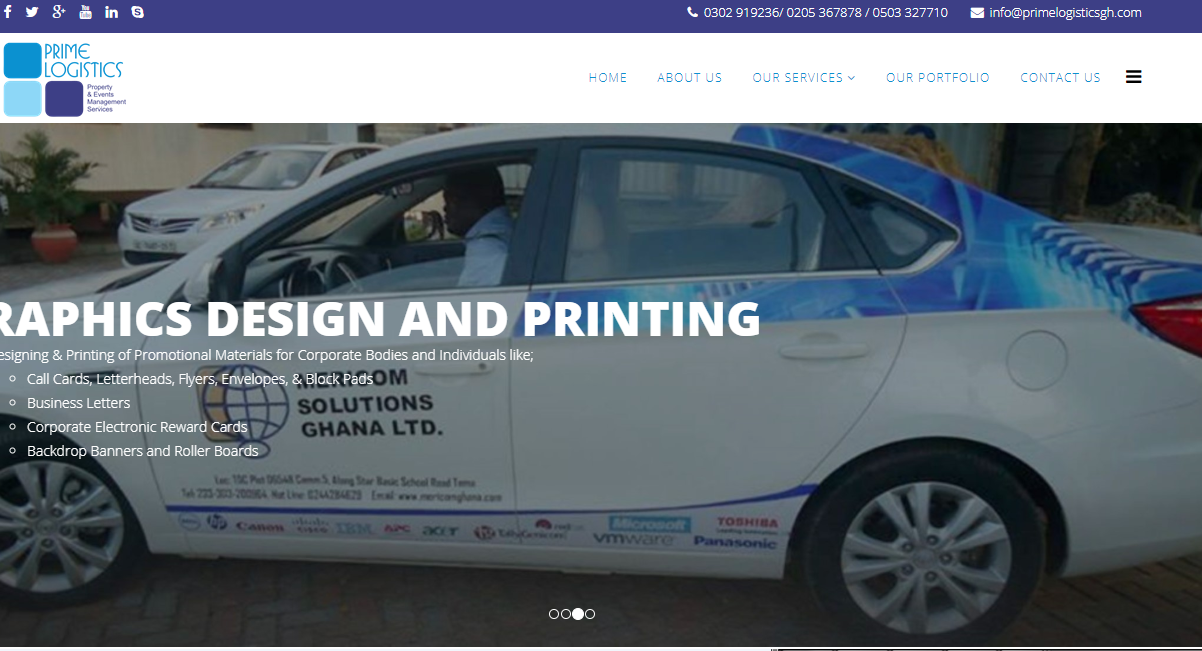Open the LinkedIn social icon
Image resolution: width=1202 pixels, height=651 pixels.
pos(111,13)
